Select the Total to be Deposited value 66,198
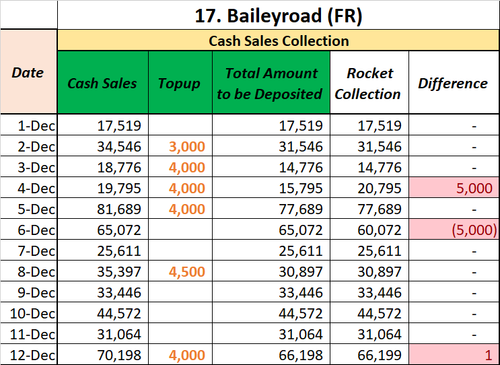Image resolution: width=500 pixels, height=365 pixels. coord(271,355)
